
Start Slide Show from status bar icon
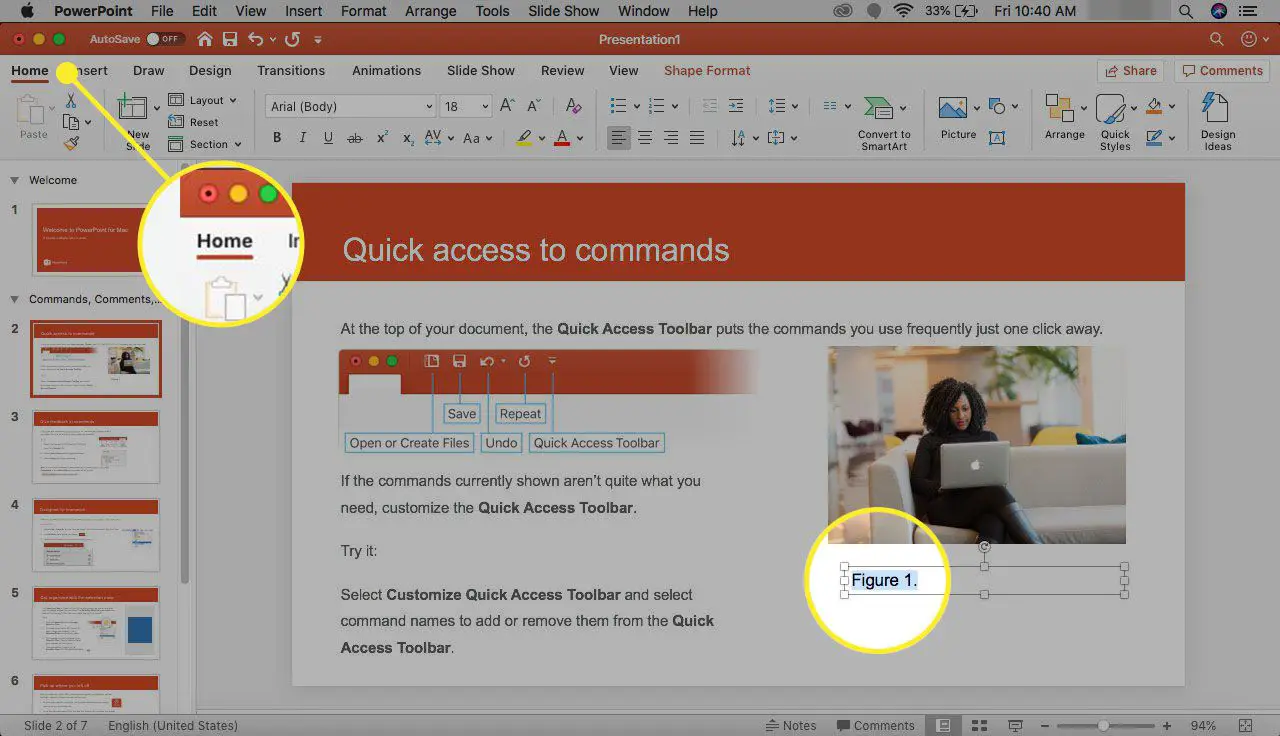click(1015, 725)
